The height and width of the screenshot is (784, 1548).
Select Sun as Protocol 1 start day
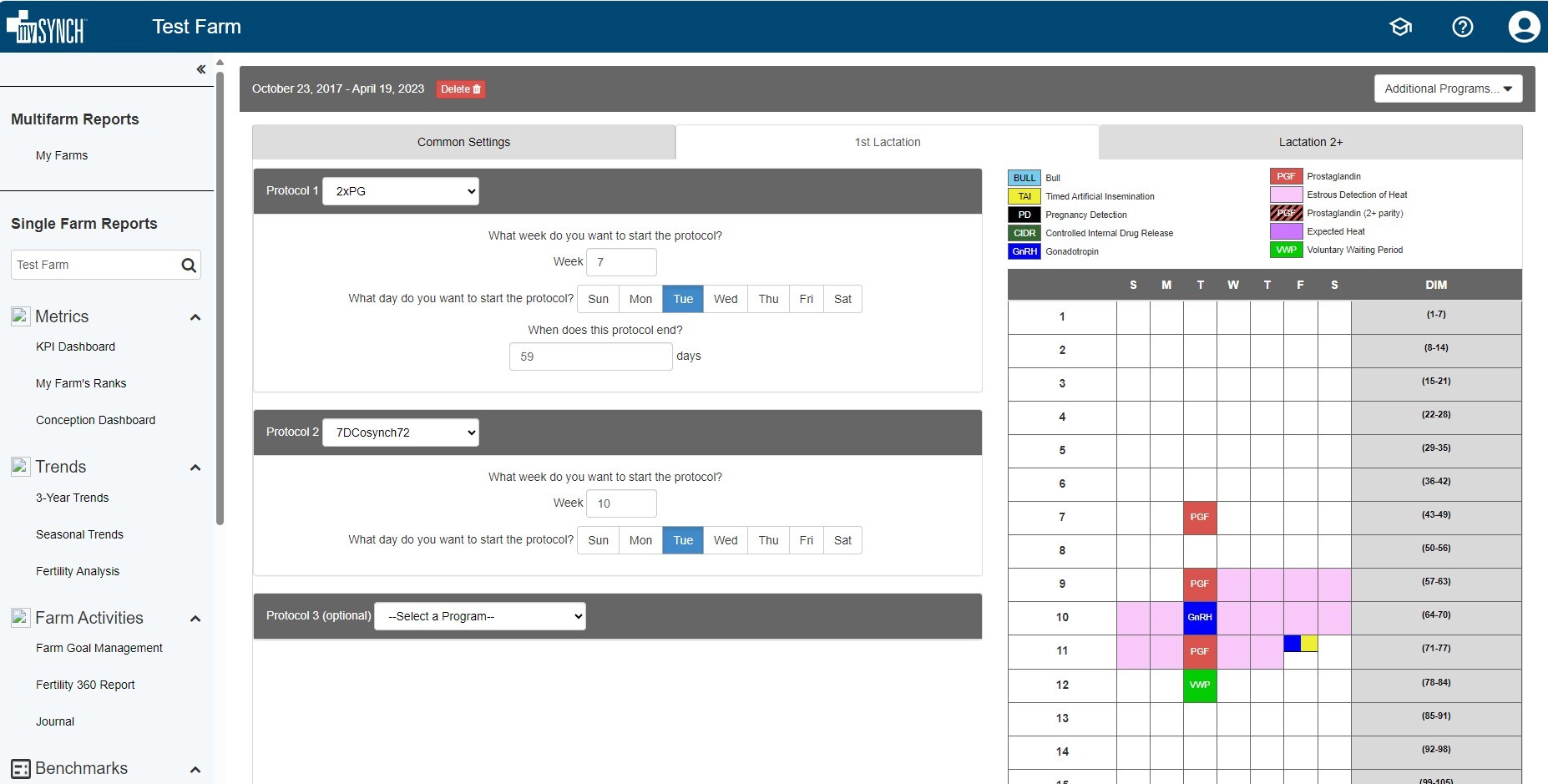599,299
